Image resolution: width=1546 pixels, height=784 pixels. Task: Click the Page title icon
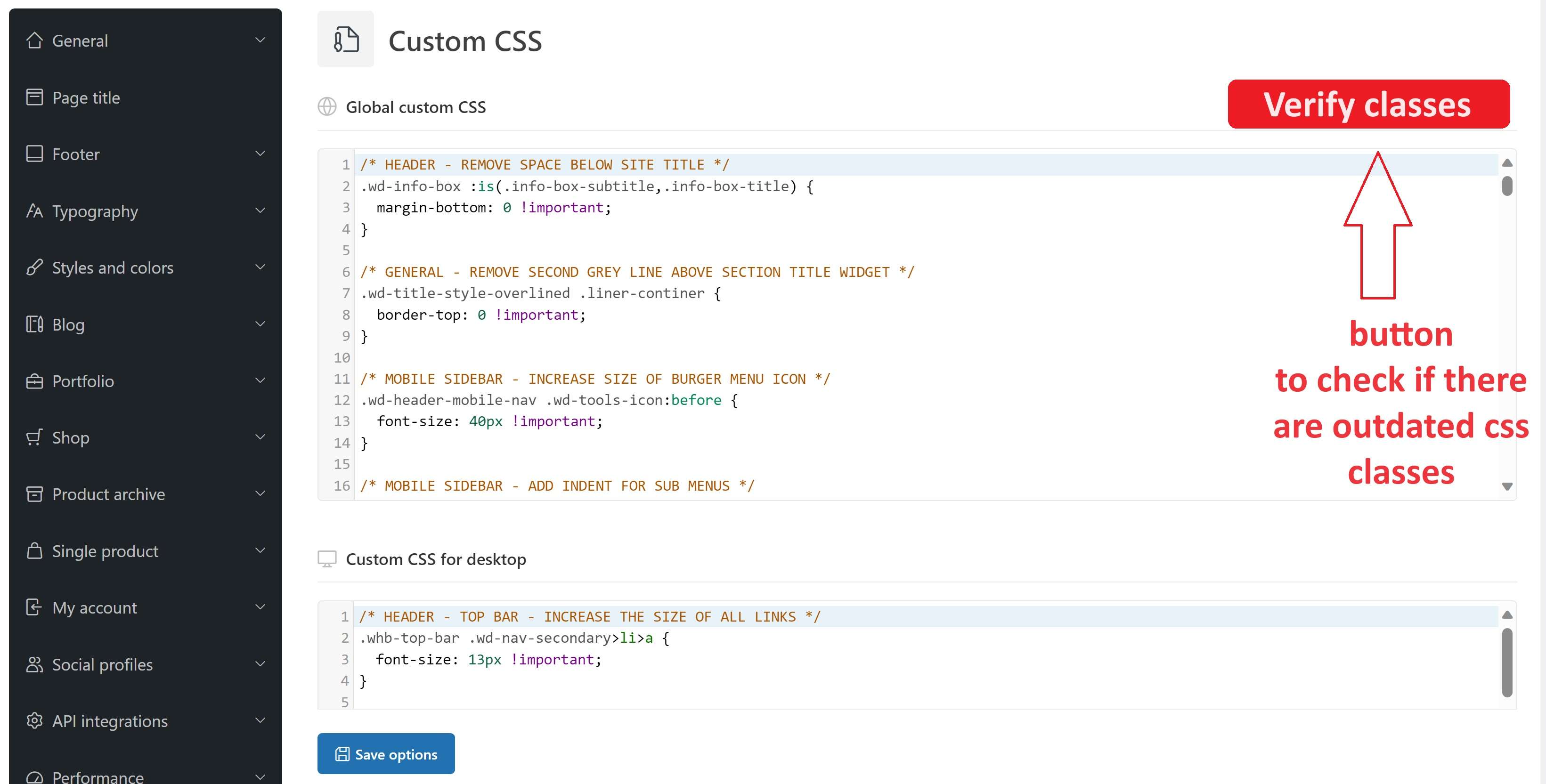point(35,97)
